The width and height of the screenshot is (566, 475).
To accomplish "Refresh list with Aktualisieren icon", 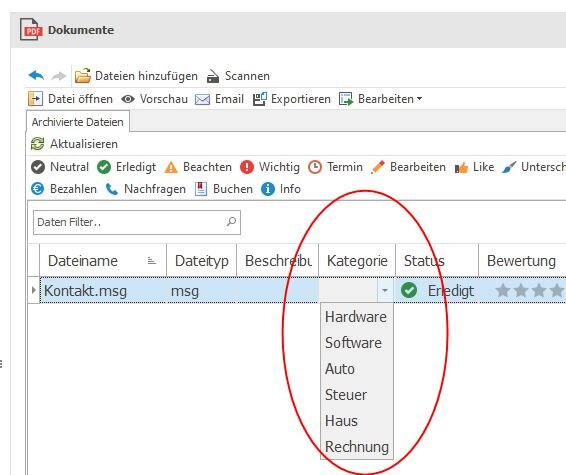I will tap(38, 144).
